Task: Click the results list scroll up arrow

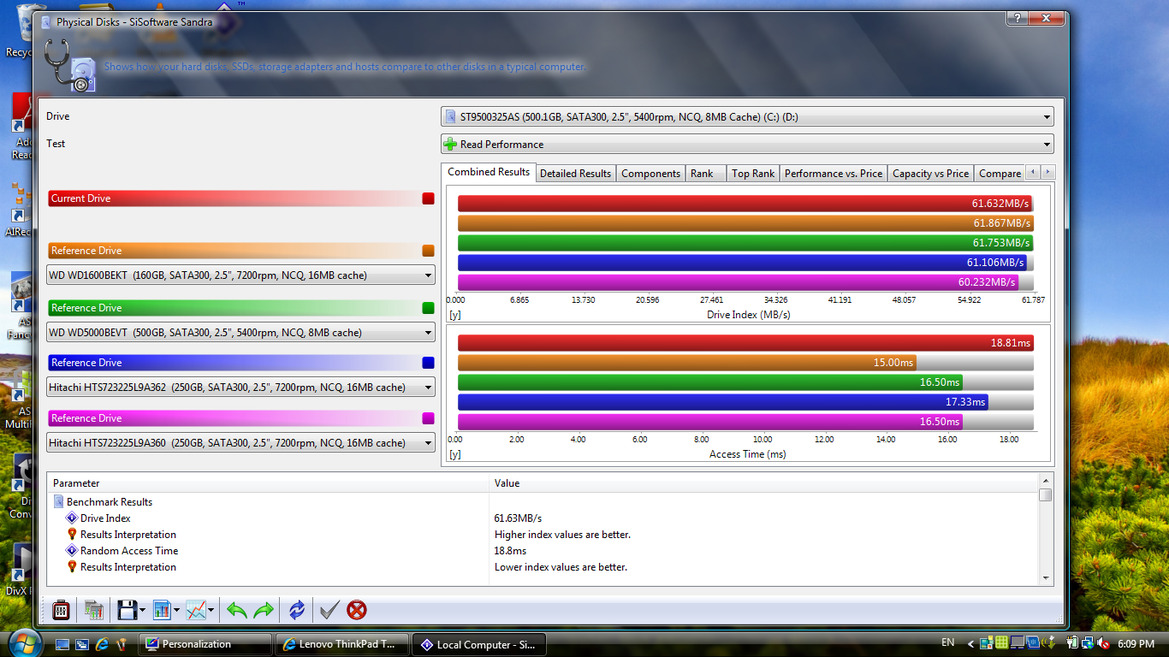Action: pos(1045,481)
